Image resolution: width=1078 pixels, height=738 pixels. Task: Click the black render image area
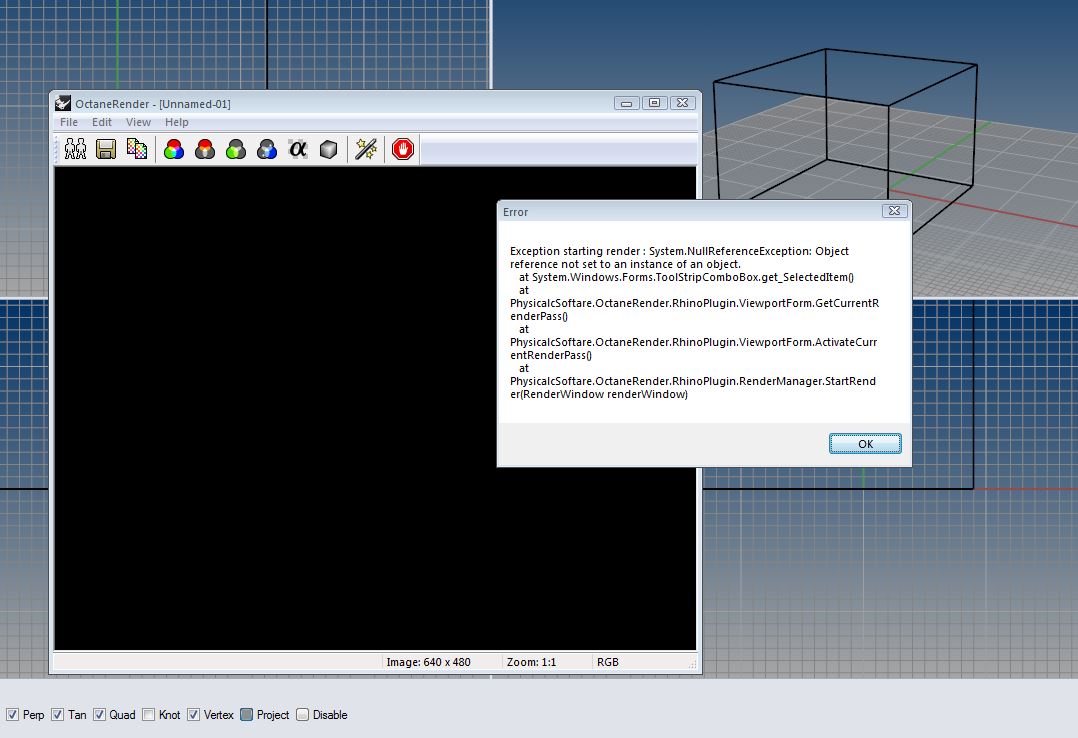pyautogui.click(x=375, y=409)
